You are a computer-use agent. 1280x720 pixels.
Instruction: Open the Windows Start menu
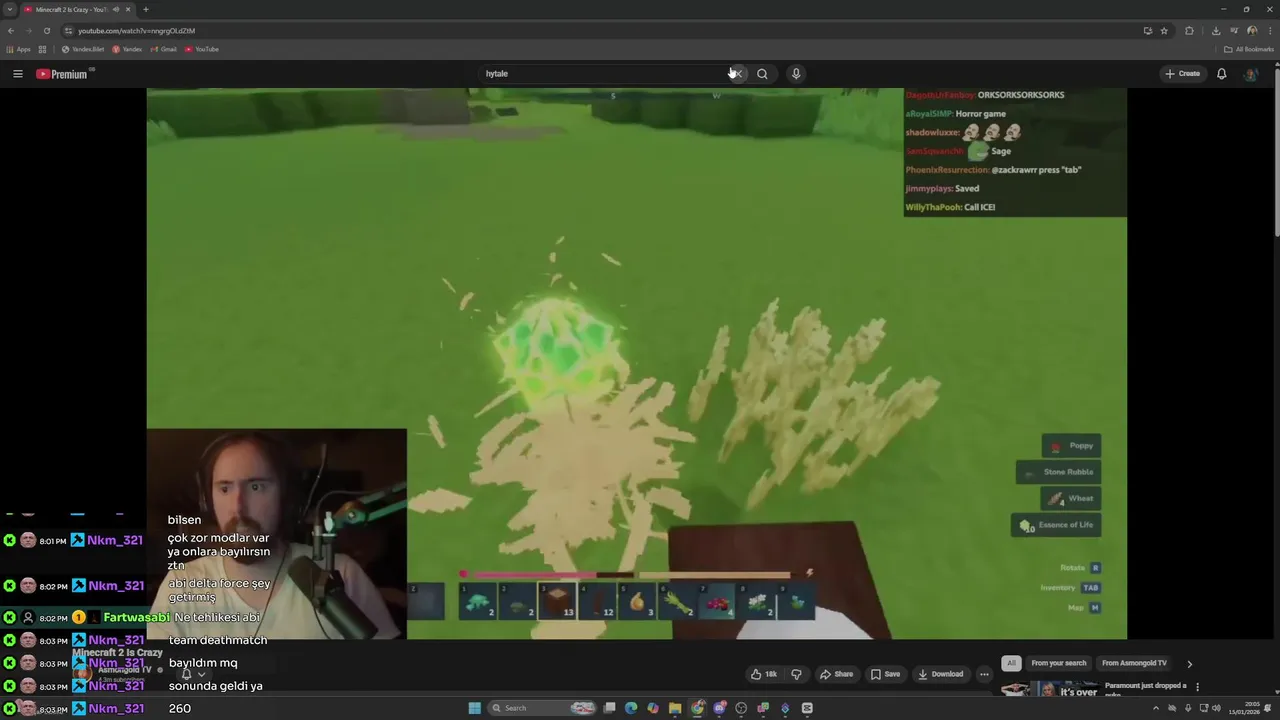(474, 708)
